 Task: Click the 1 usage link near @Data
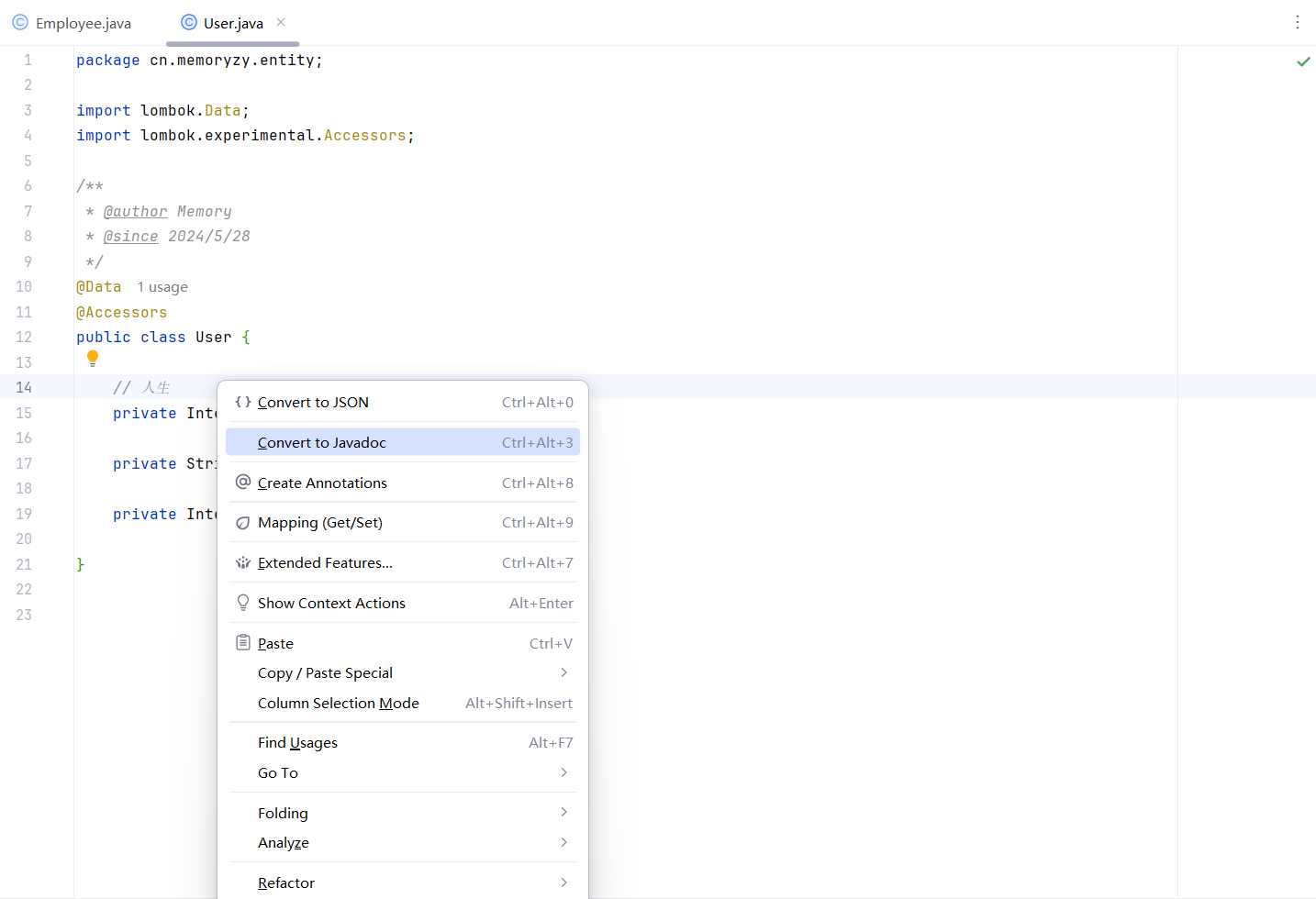162,287
